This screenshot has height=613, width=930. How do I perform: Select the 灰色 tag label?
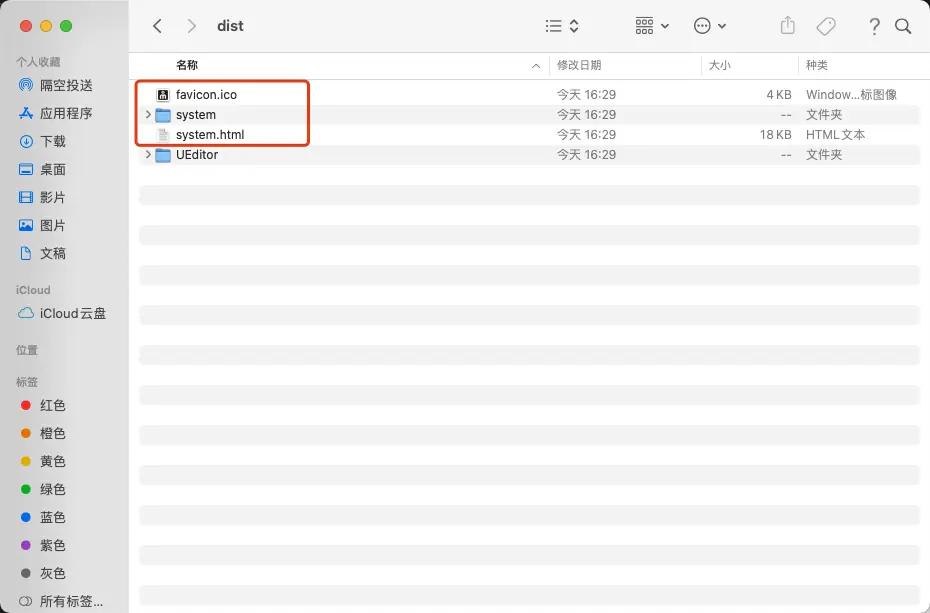pos(53,573)
